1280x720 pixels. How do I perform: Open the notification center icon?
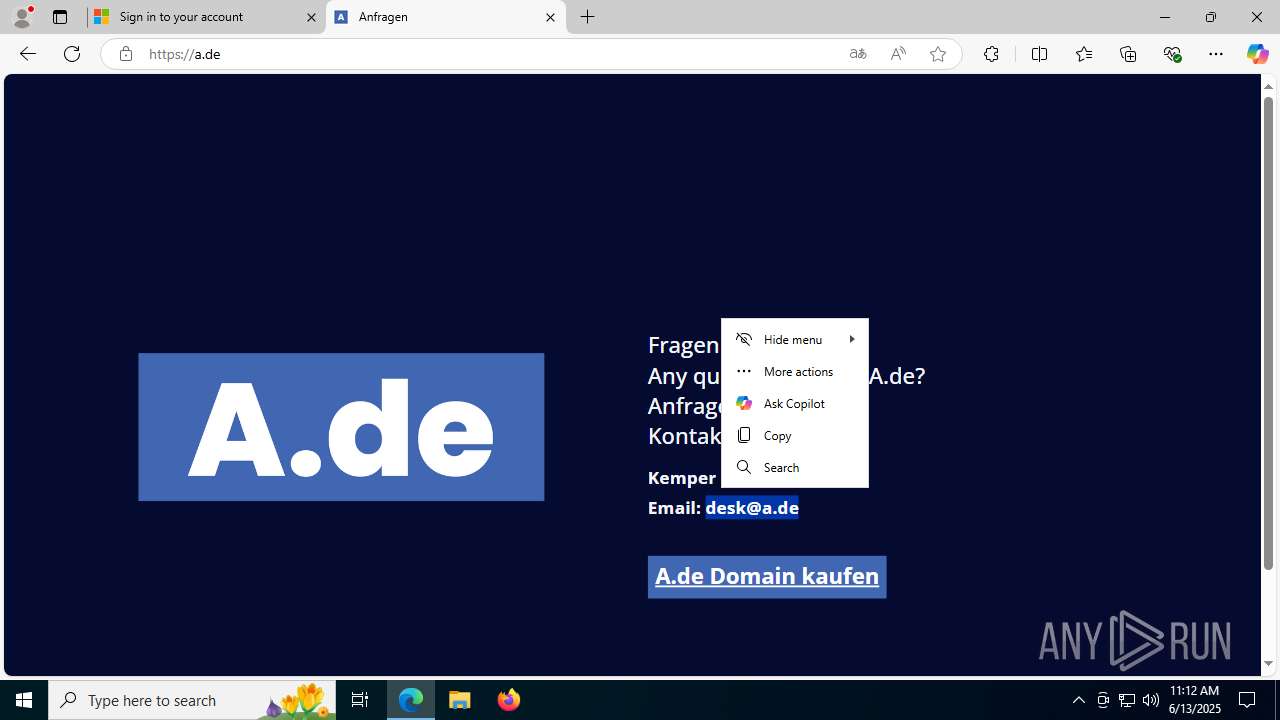tap(1248, 700)
